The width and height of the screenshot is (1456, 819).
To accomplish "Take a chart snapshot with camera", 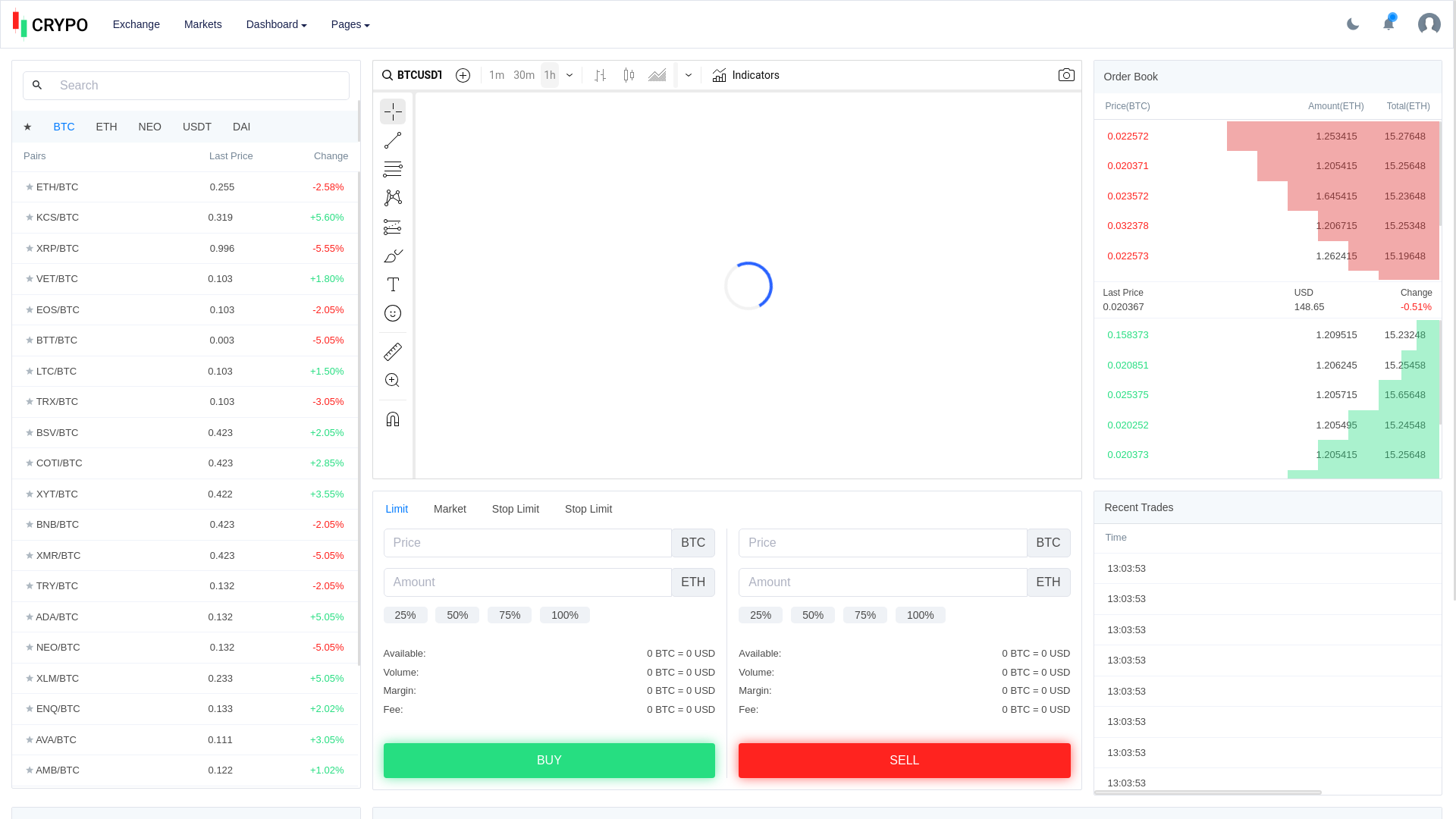I will tap(1066, 75).
